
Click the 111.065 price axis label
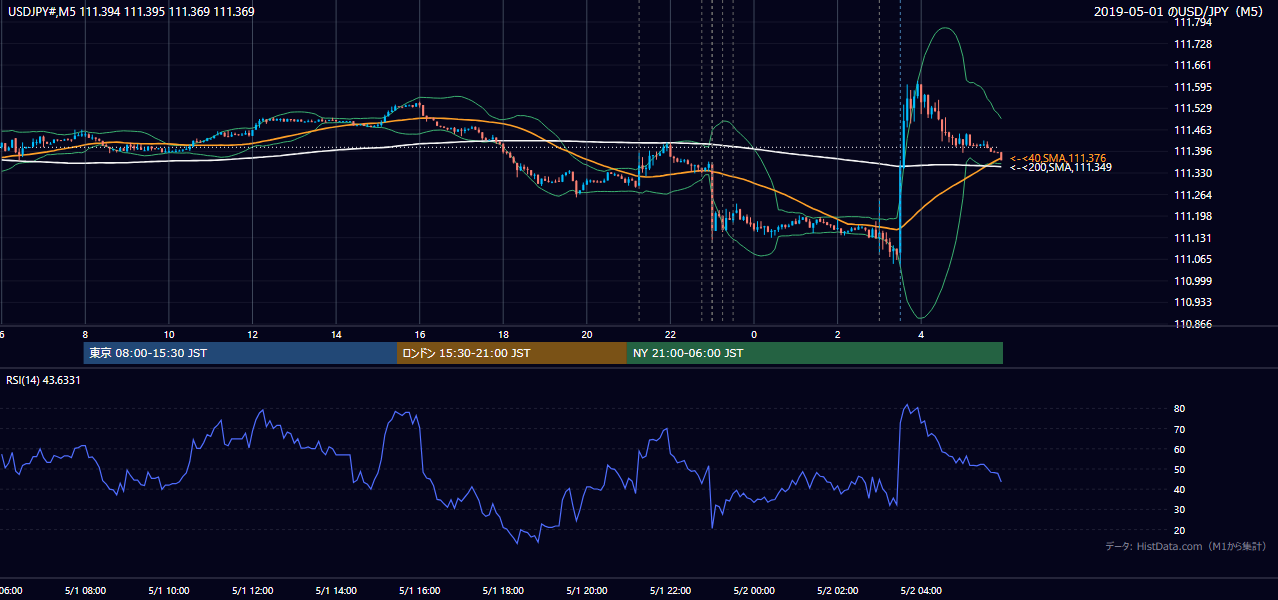point(1193,259)
